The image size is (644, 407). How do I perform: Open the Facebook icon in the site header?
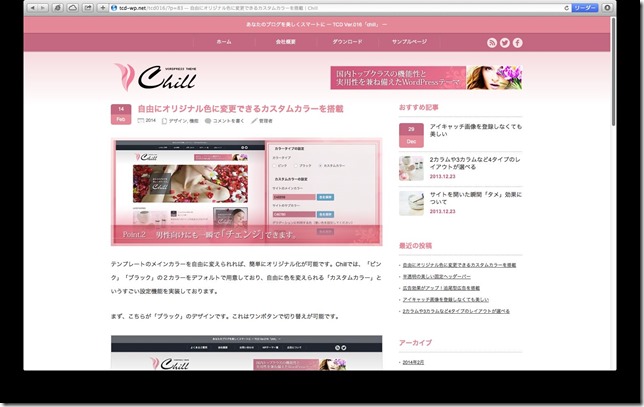click(518, 43)
